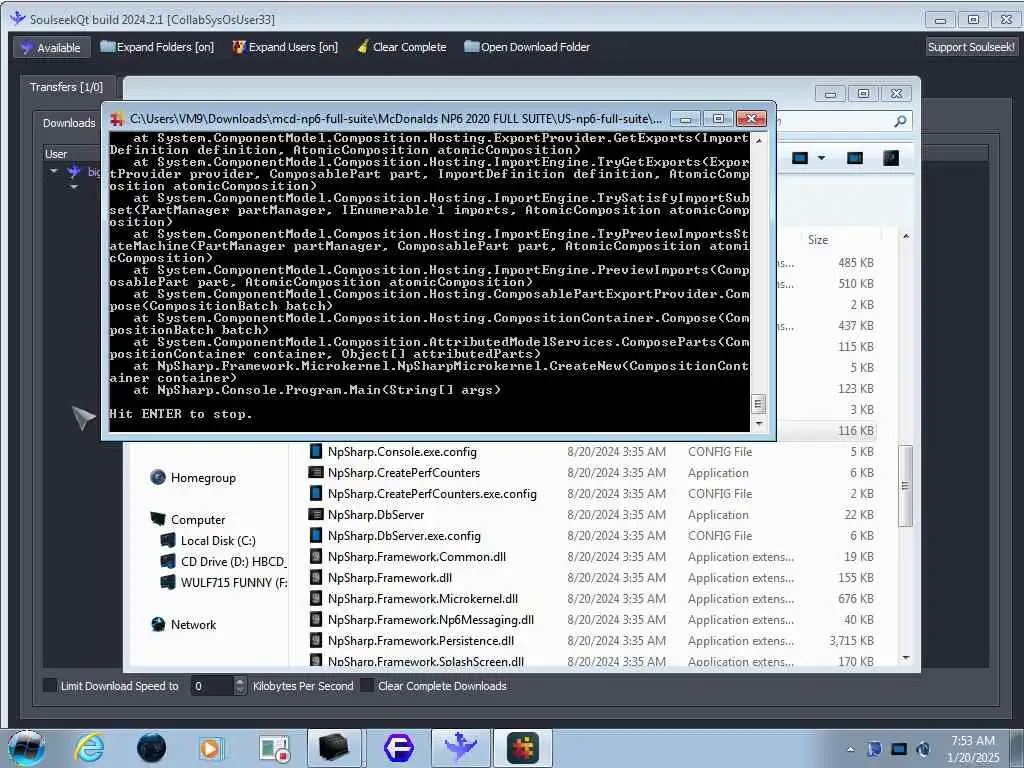Click the Explorer file list scrollbar thumb

pyautogui.click(x=906, y=486)
